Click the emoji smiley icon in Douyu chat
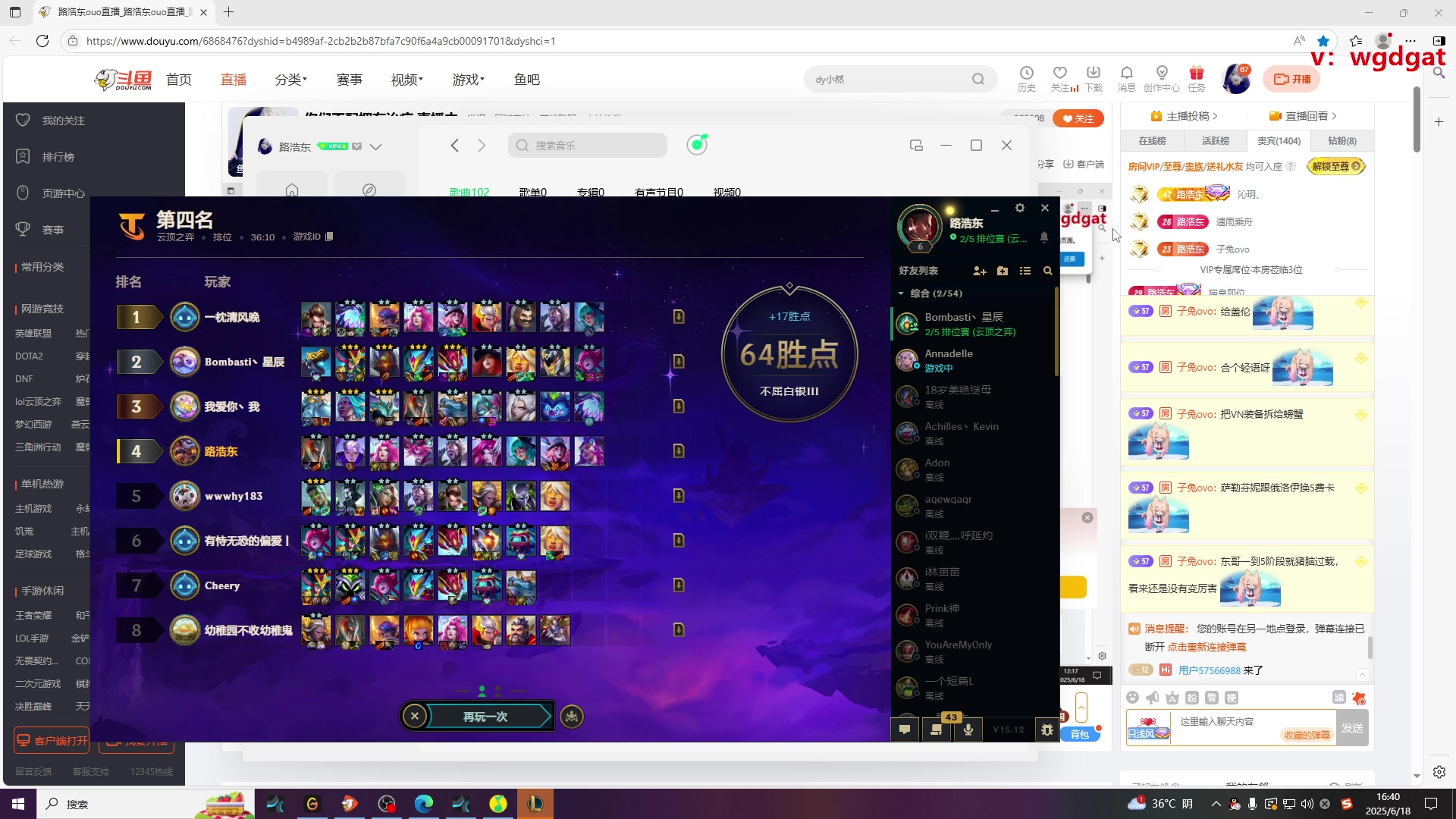Image resolution: width=1456 pixels, height=819 pixels. click(1133, 698)
